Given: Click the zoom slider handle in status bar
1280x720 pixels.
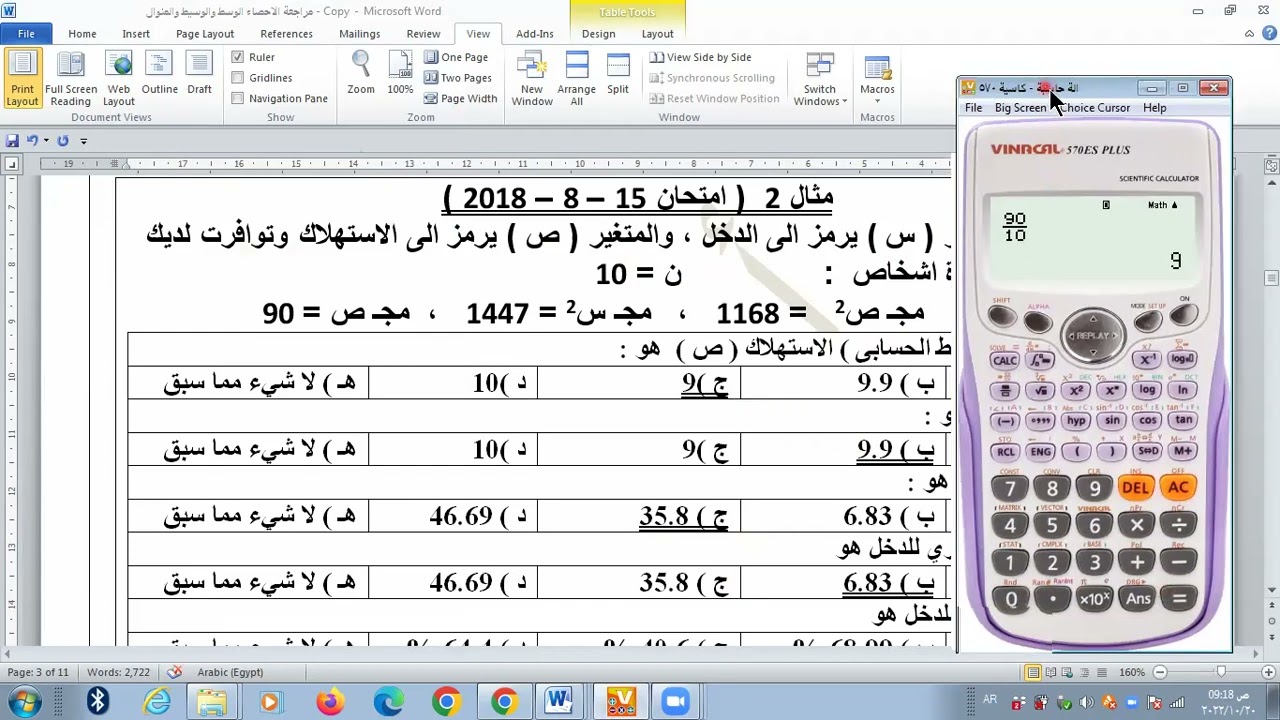Looking at the screenshot, I should coord(1221,672).
